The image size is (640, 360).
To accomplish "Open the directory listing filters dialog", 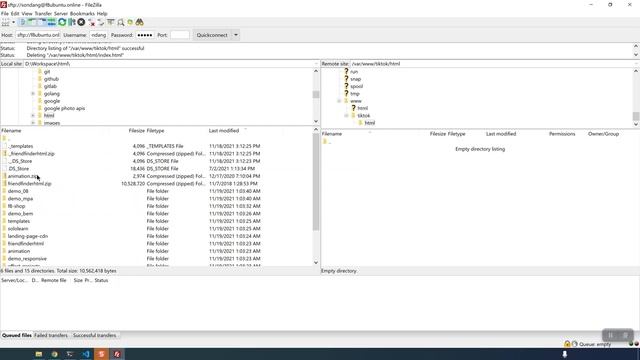I will [x=111, y=22].
